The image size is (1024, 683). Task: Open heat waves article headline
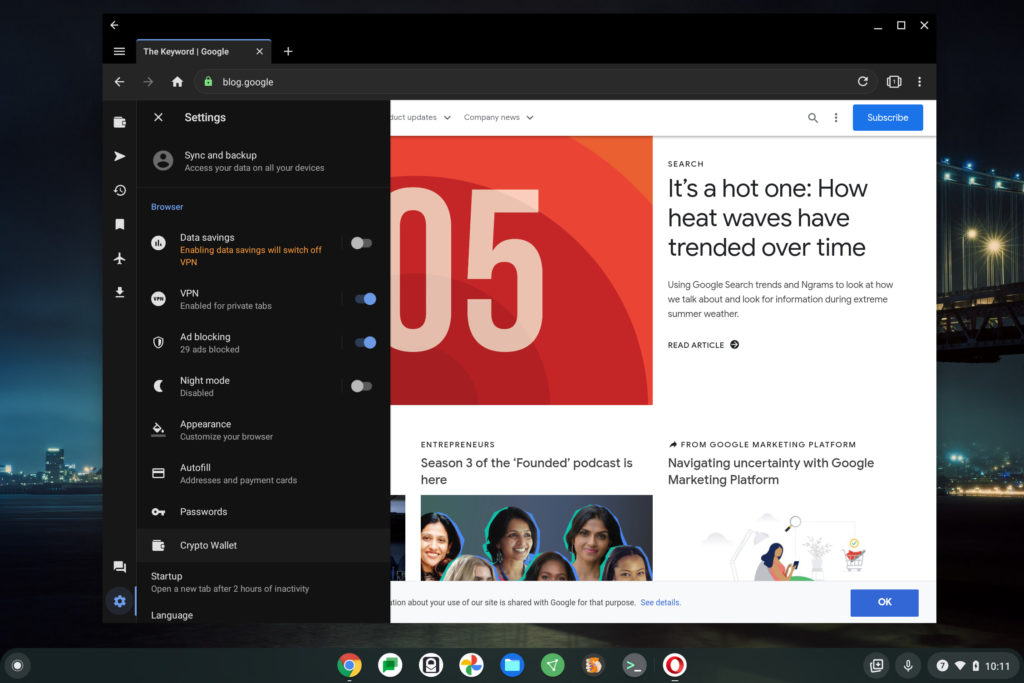tap(767, 218)
